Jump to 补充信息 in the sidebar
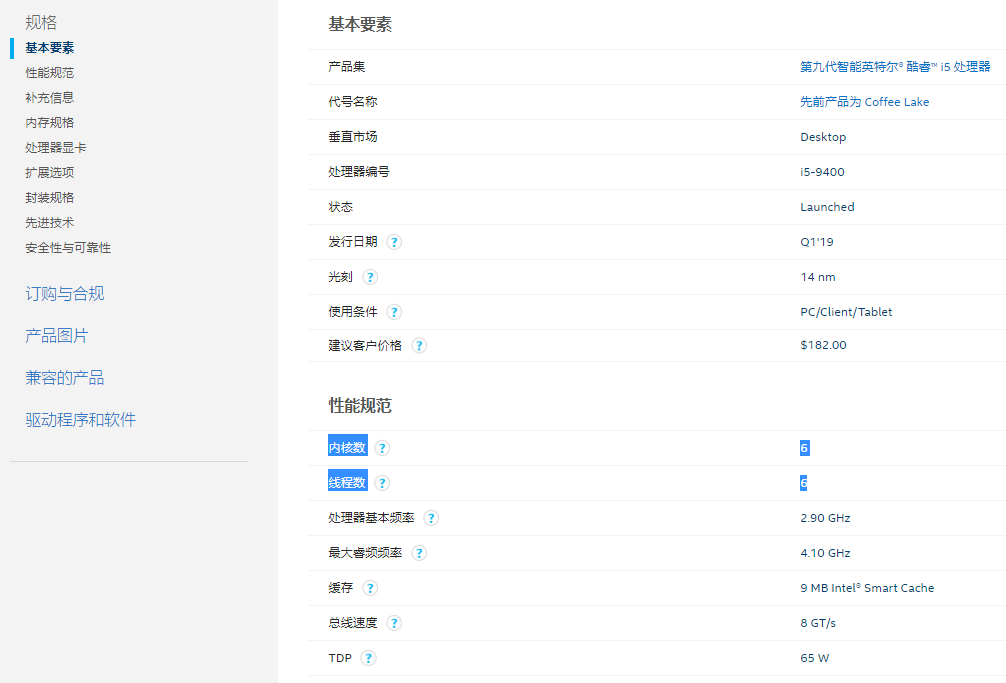 (x=49, y=97)
